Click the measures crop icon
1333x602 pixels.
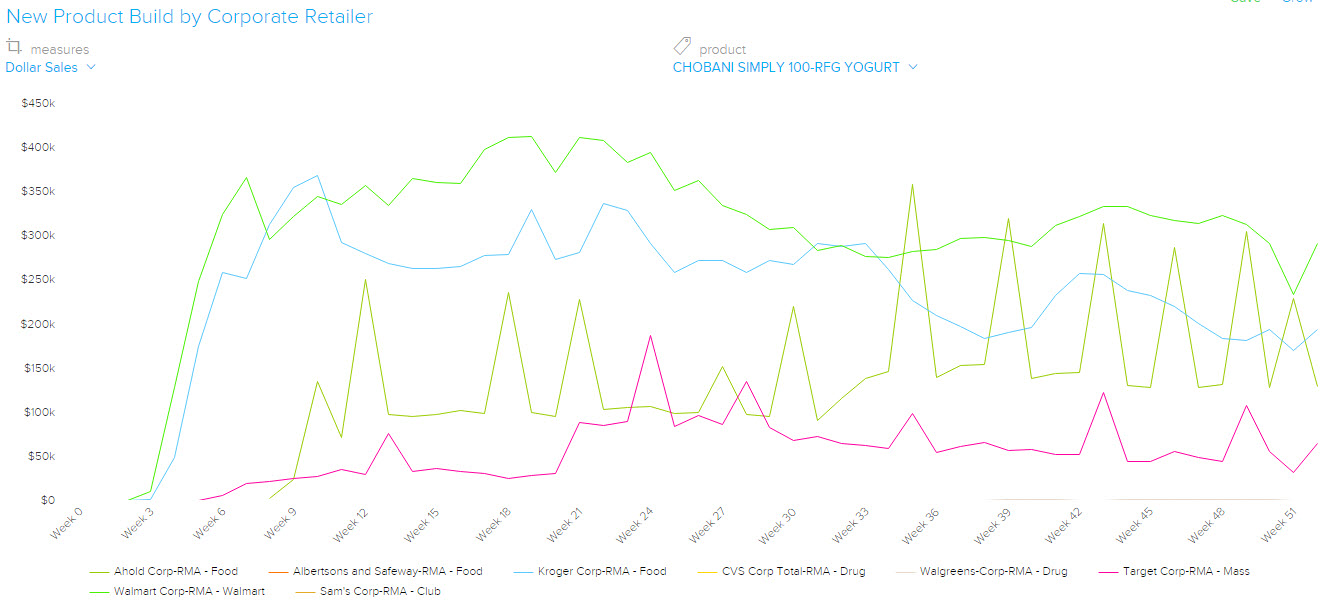pyautogui.click(x=14, y=47)
